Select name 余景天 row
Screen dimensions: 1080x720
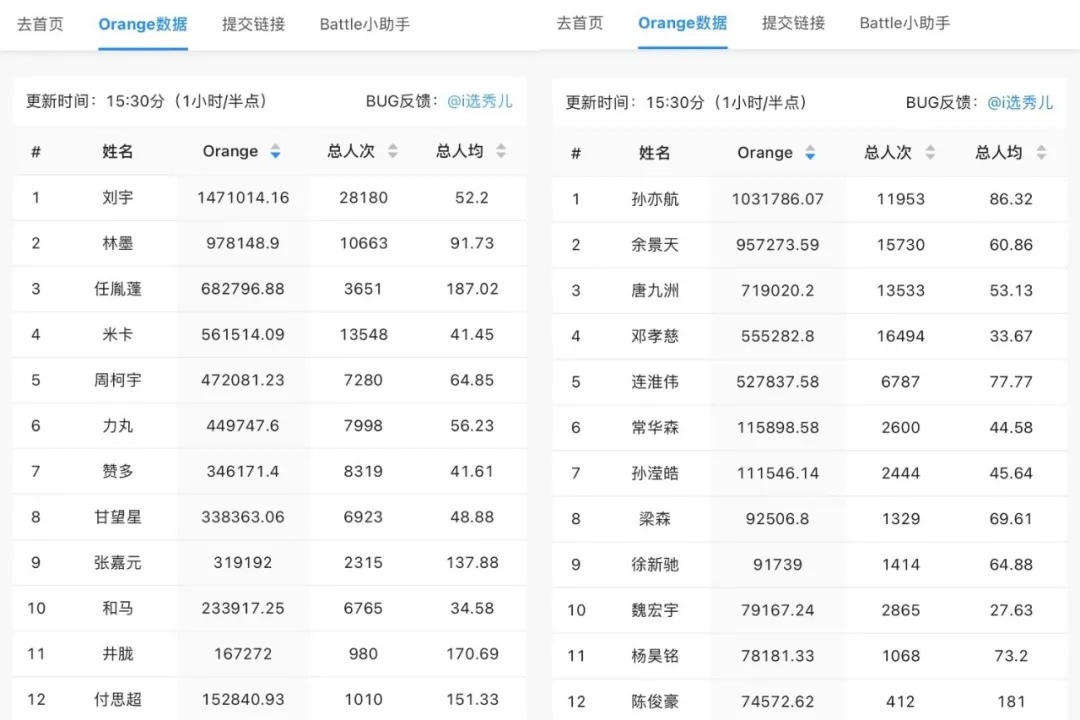(x=655, y=245)
